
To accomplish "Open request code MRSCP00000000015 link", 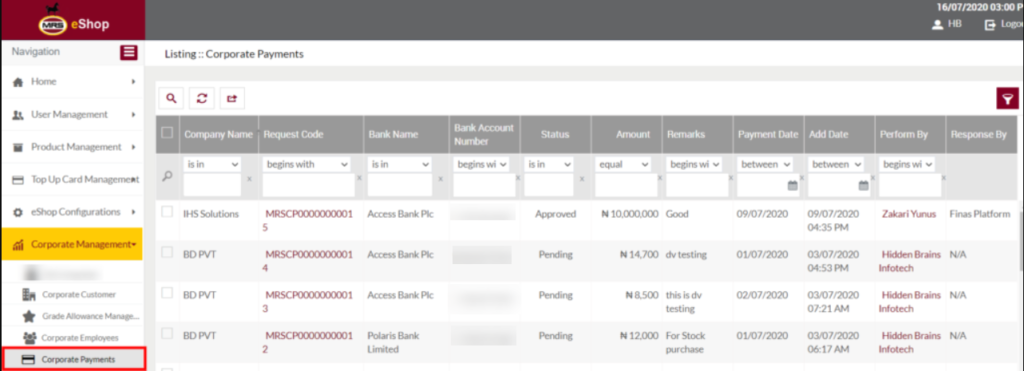I will [308, 221].
